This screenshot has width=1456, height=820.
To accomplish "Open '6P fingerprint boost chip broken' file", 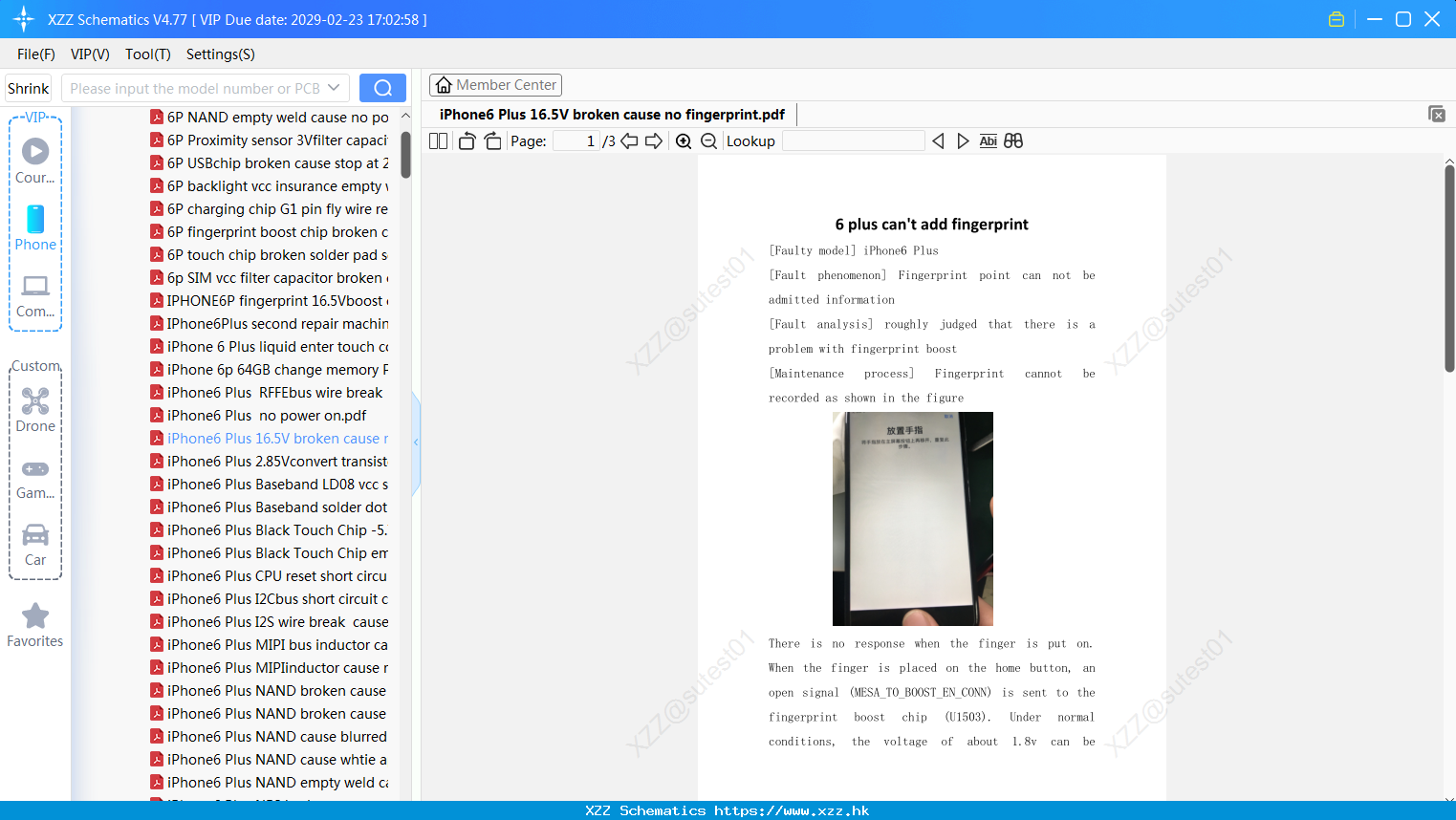I will [270, 232].
